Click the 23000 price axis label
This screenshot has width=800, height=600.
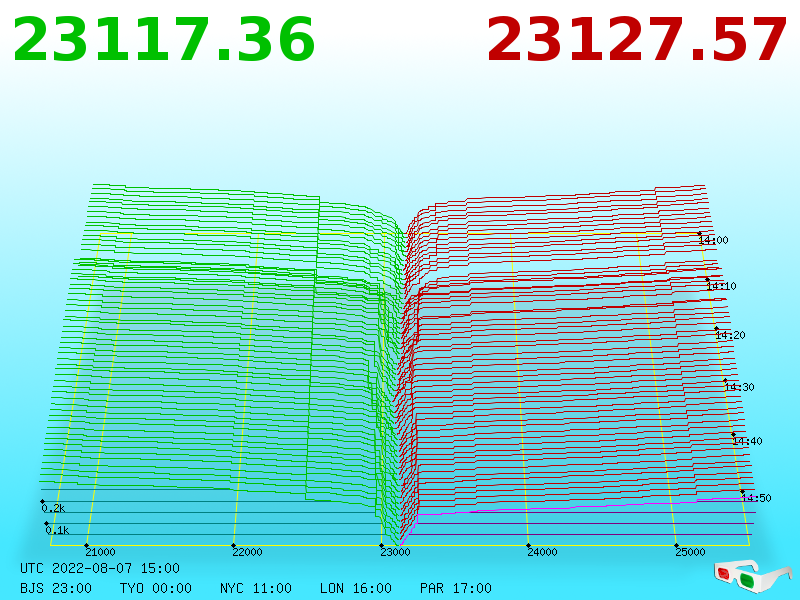pos(395,552)
